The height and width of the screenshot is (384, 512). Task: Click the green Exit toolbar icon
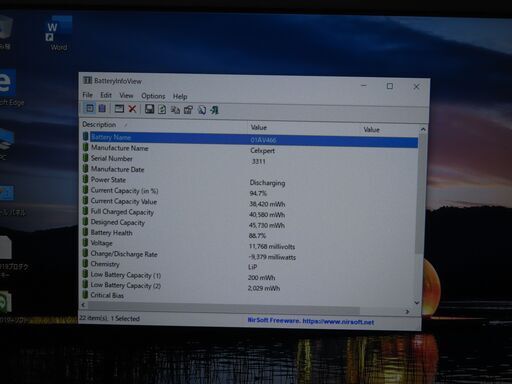tap(214, 110)
